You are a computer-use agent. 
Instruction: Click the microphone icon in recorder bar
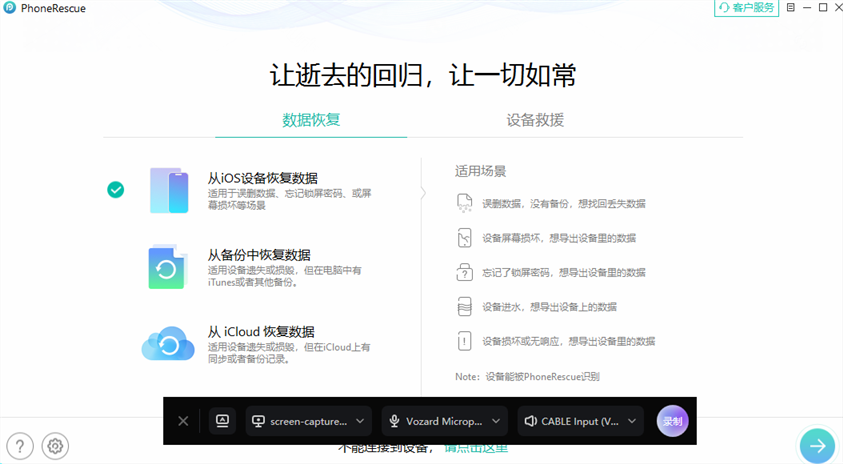394,422
